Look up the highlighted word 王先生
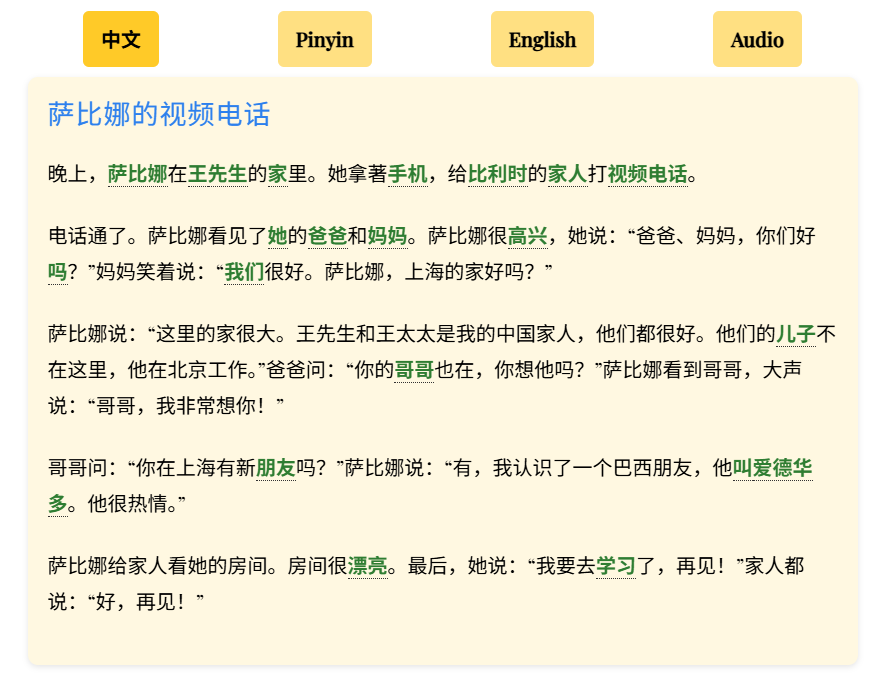The height and width of the screenshot is (677, 880). tap(217, 174)
